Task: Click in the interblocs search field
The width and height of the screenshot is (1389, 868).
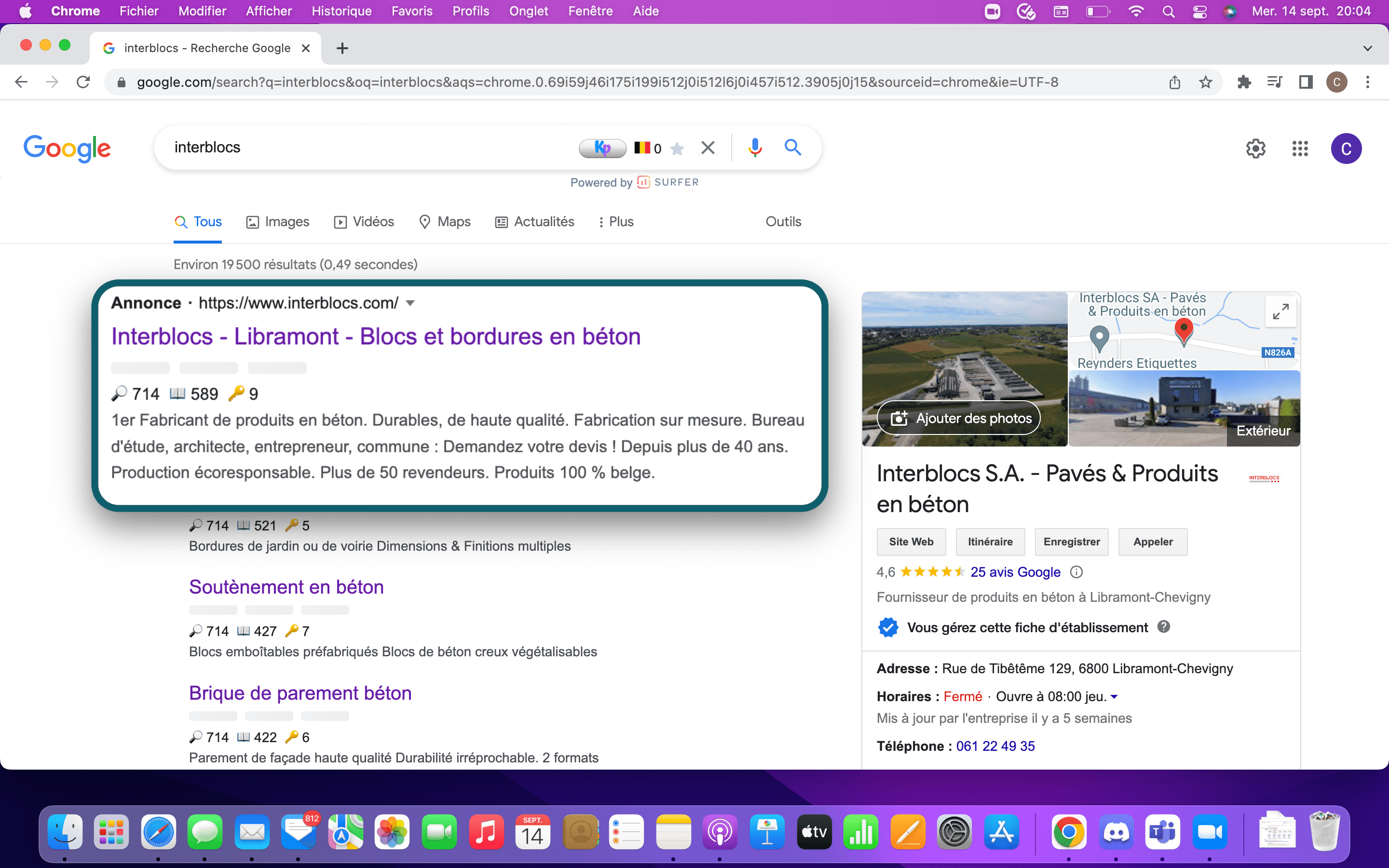Action: pyautogui.click(x=368, y=148)
